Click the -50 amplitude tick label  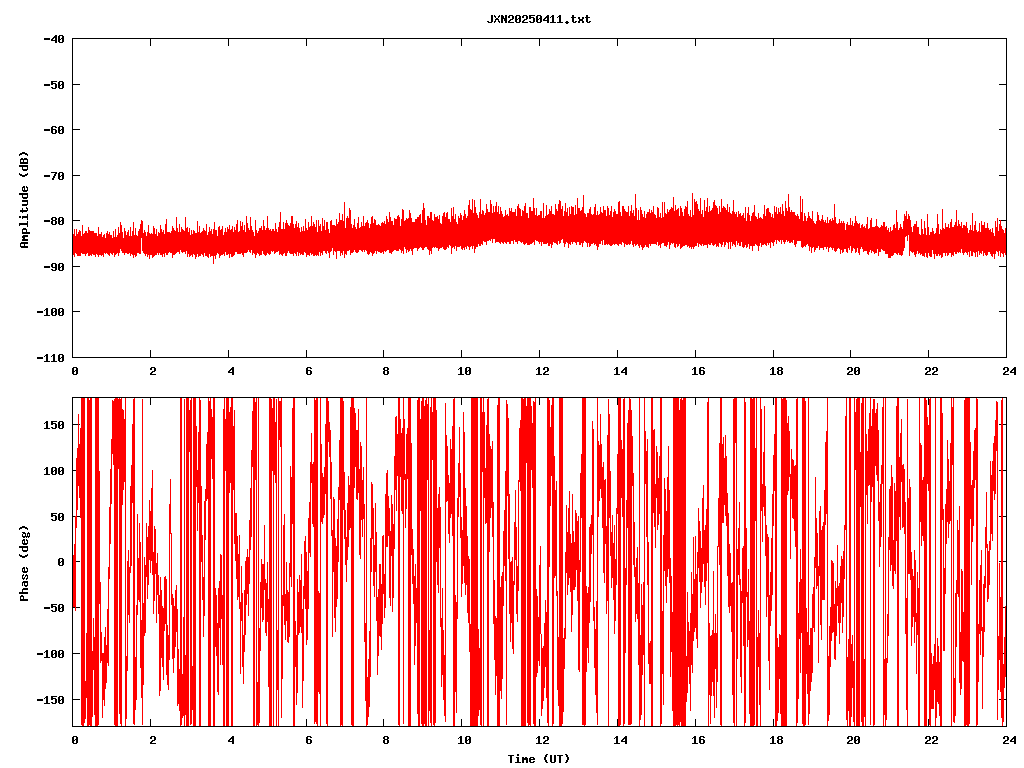[54, 85]
